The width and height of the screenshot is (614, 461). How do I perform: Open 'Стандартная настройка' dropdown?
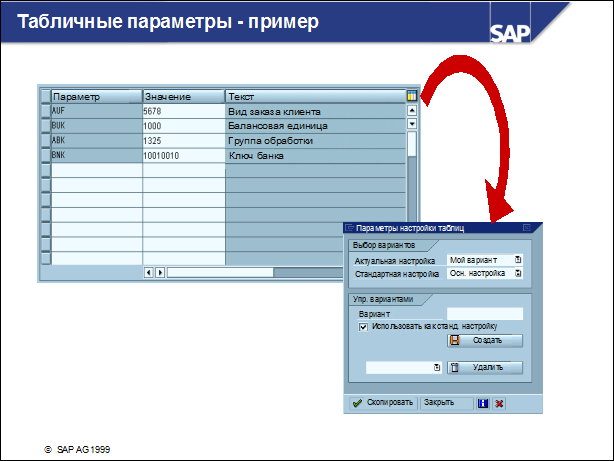(x=518, y=272)
